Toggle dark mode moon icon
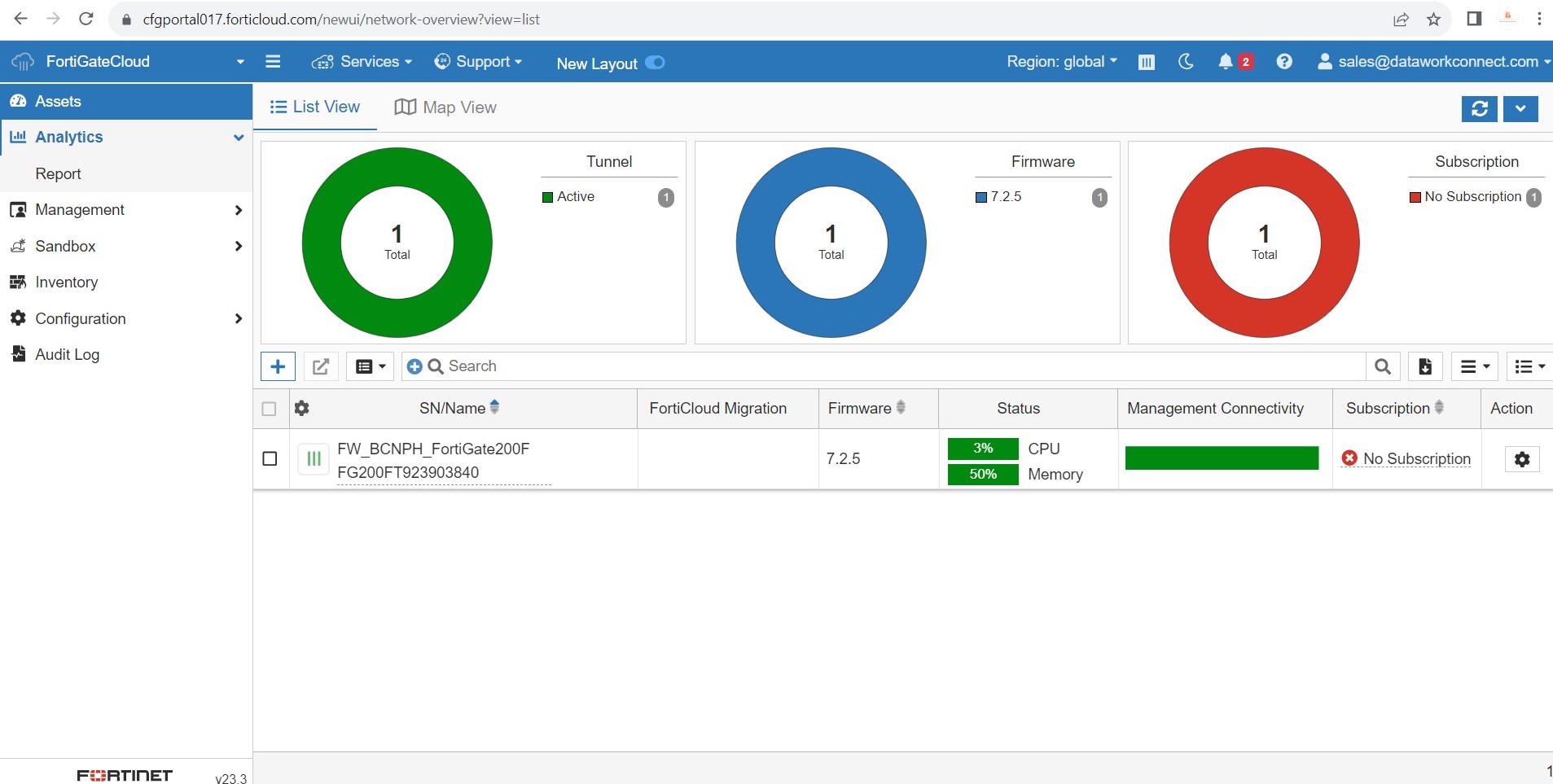 click(x=1186, y=62)
